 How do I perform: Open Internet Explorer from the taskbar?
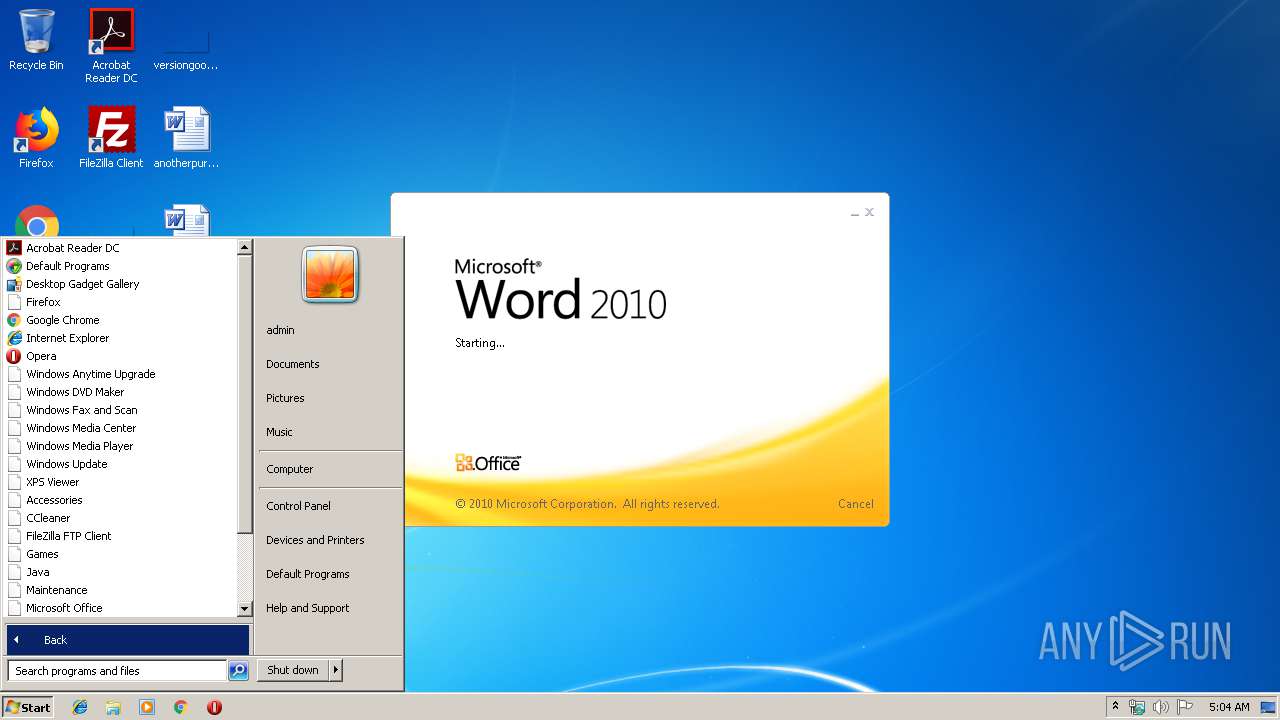[80, 707]
